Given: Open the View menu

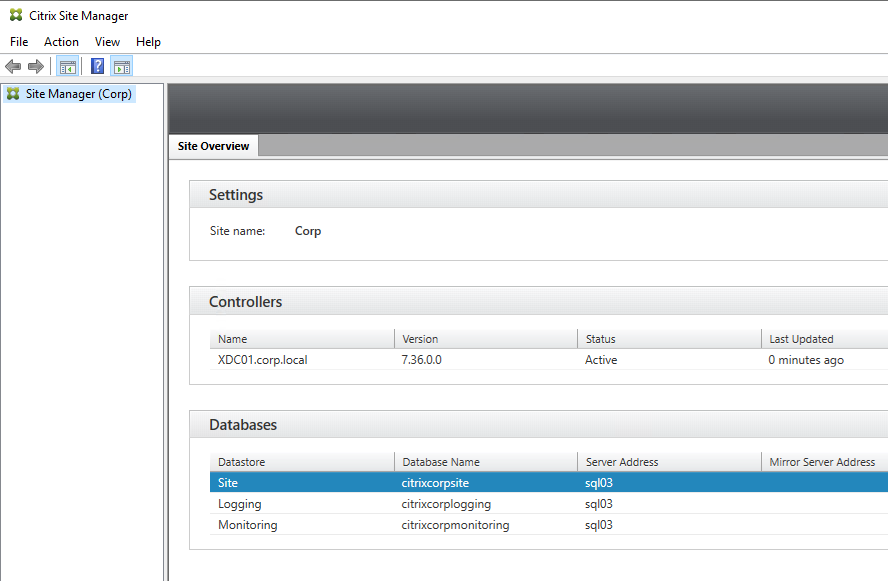Looking at the screenshot, I should pos(107,42).
